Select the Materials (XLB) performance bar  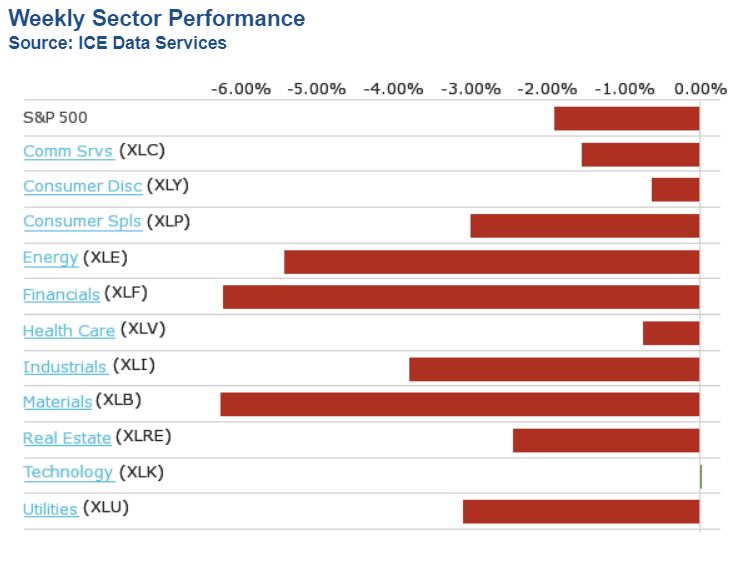pos(459,404)
